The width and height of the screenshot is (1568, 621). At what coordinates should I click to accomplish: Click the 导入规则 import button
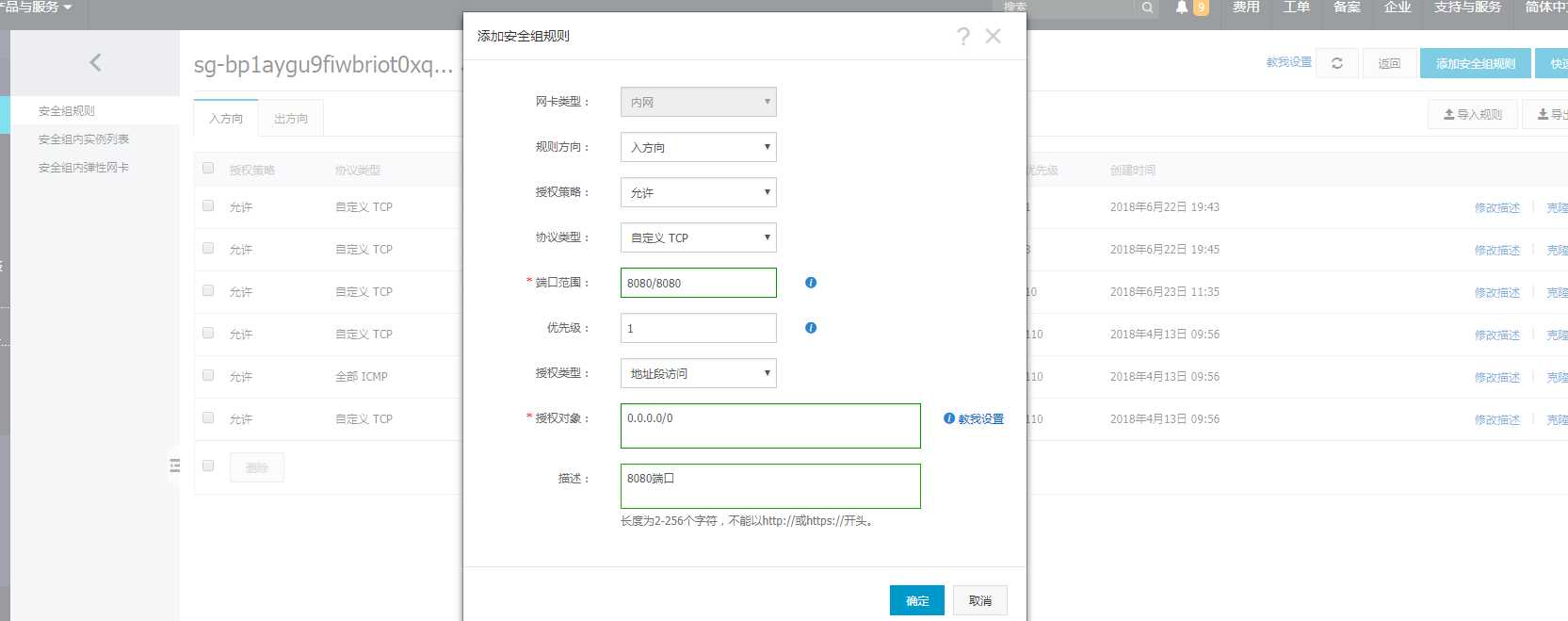(1473, 114)
